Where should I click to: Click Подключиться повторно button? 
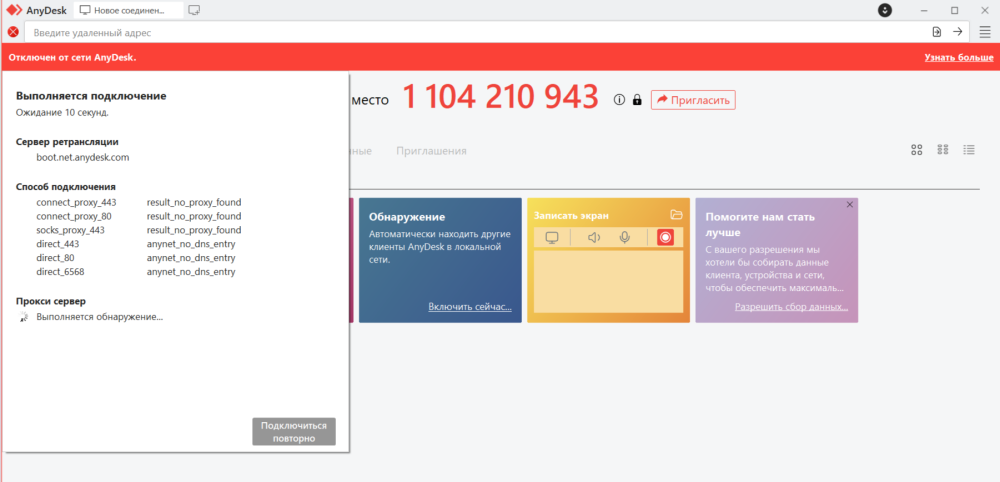[294, 432]
